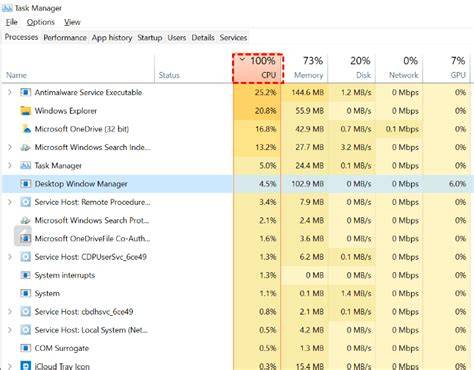Image resolution: width=474 pixels, height=370 pixels.
Task: Click the Service Host: cbdhsvc_6ce49 gear icon
Action: click(26, 312)
